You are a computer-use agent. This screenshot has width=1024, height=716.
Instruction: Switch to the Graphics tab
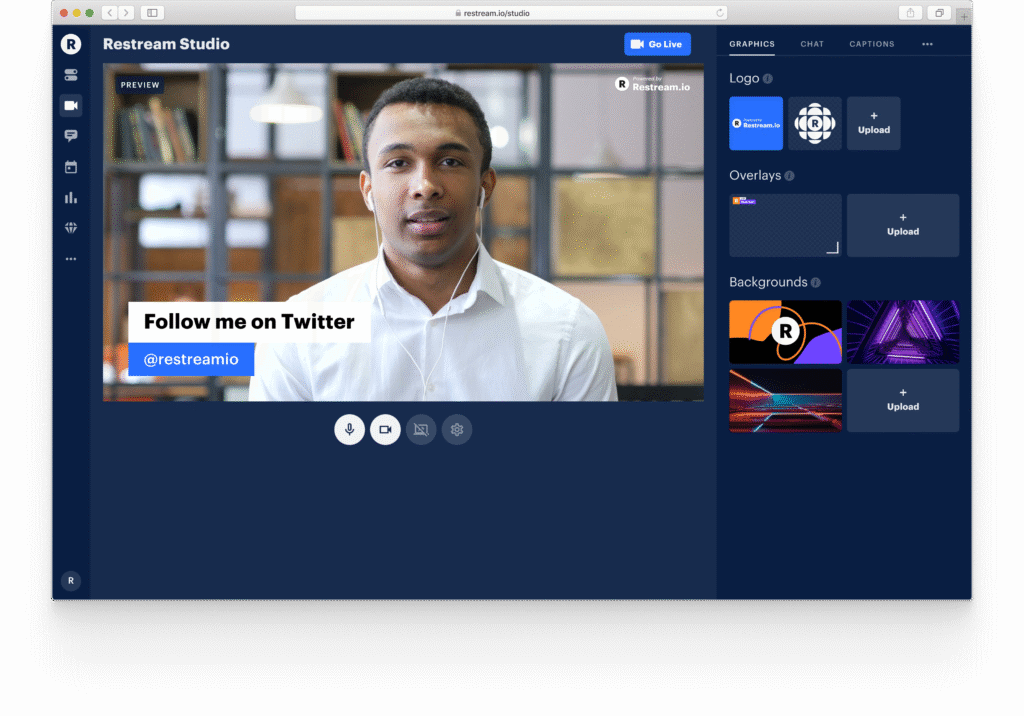[752, 44]
